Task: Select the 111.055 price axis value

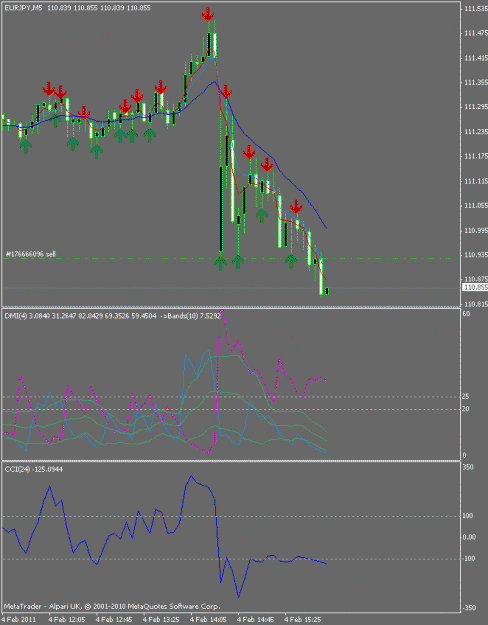Action: (x=476, y=205)
